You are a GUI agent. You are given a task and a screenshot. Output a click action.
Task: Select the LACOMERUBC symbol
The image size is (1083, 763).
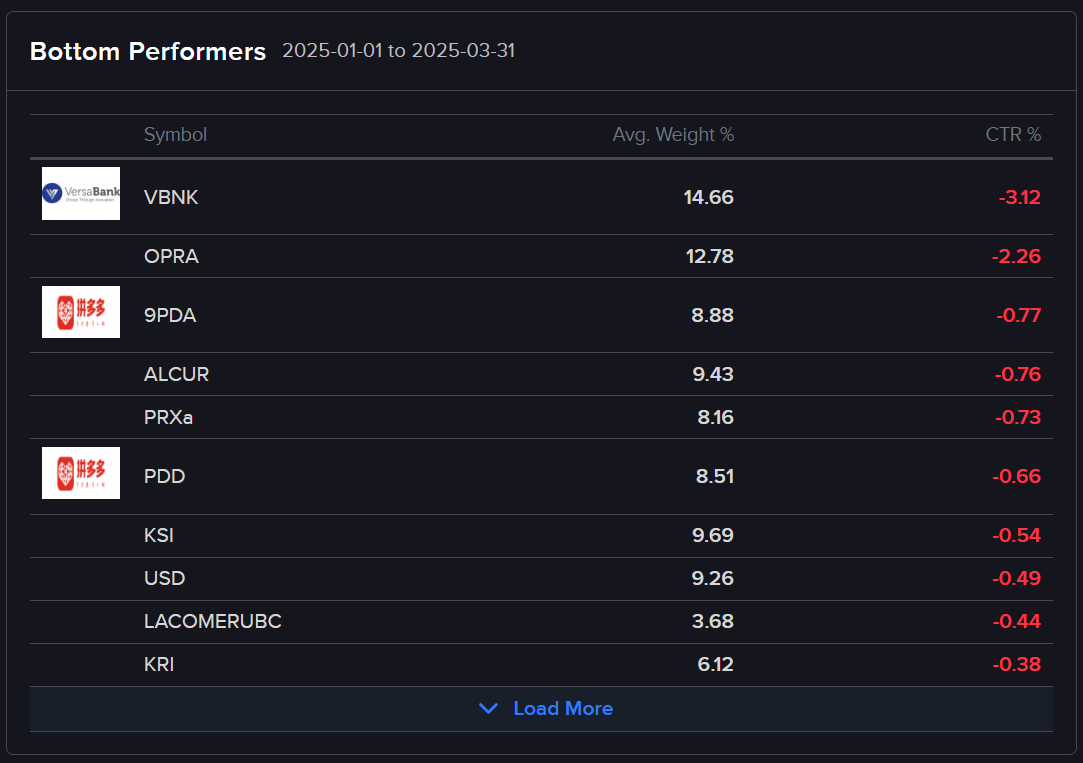coord(213,621)
